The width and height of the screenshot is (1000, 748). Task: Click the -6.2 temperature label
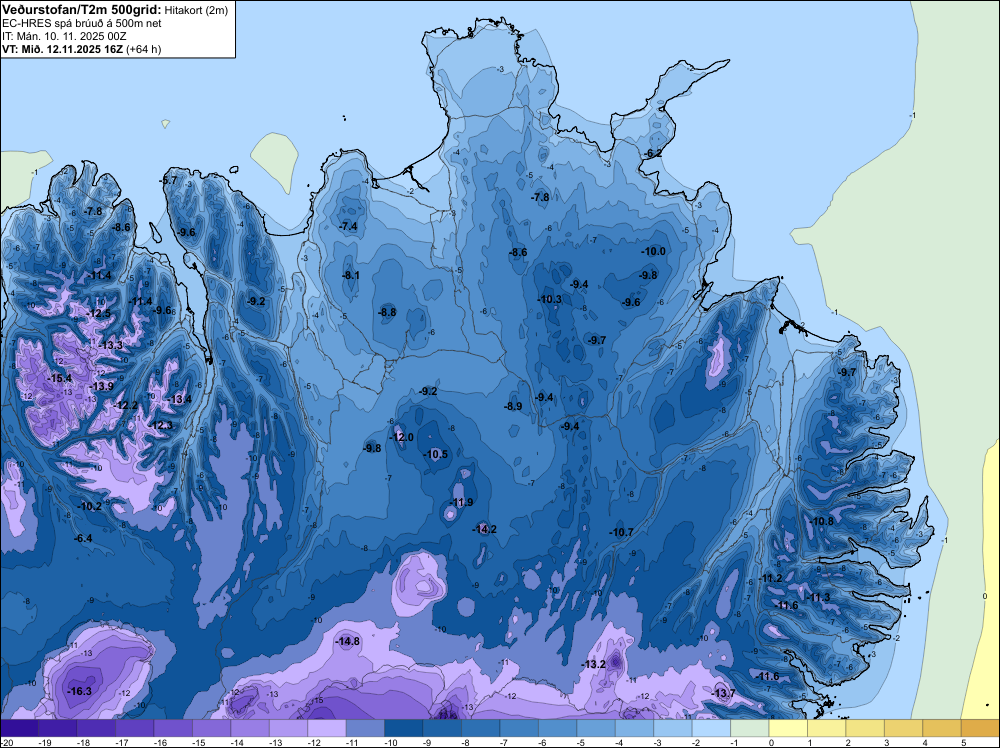pos(653,153)
